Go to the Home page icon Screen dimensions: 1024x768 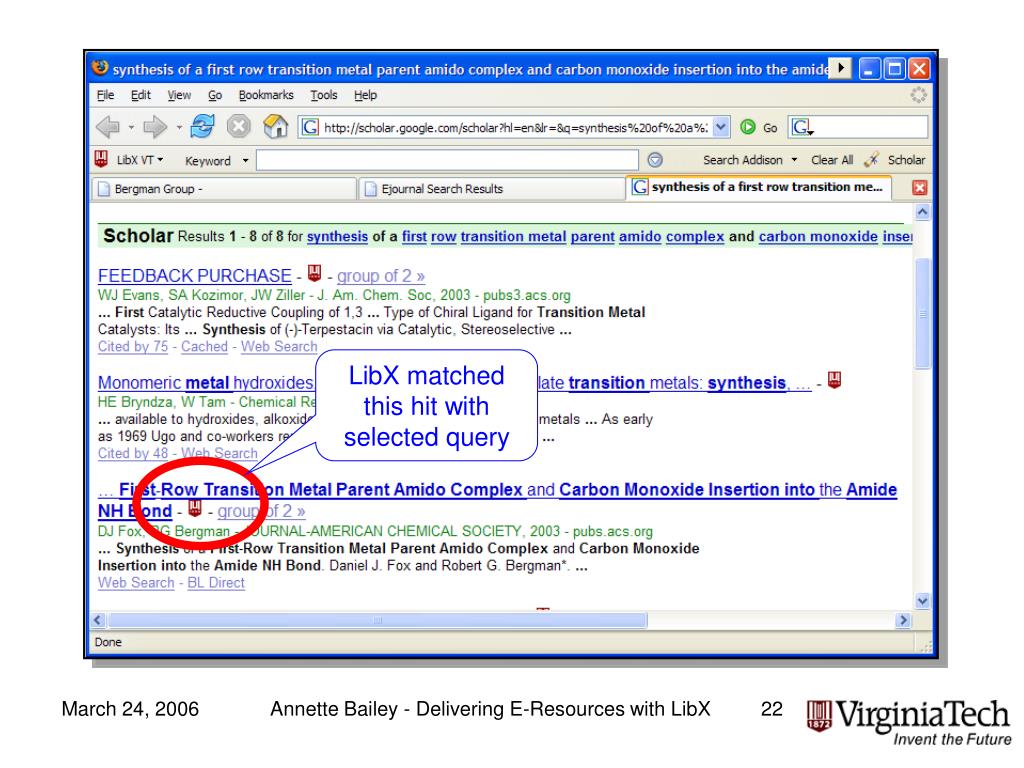[276, 126]
